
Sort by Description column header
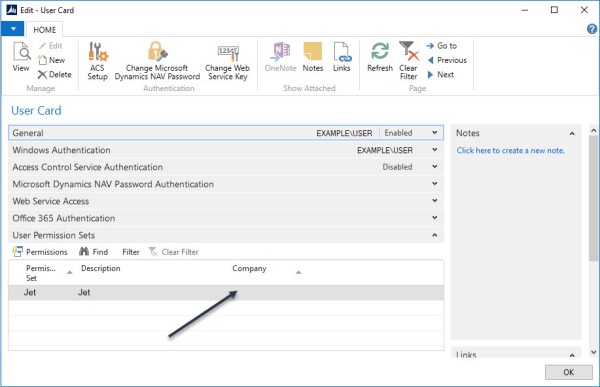[101, 268]
